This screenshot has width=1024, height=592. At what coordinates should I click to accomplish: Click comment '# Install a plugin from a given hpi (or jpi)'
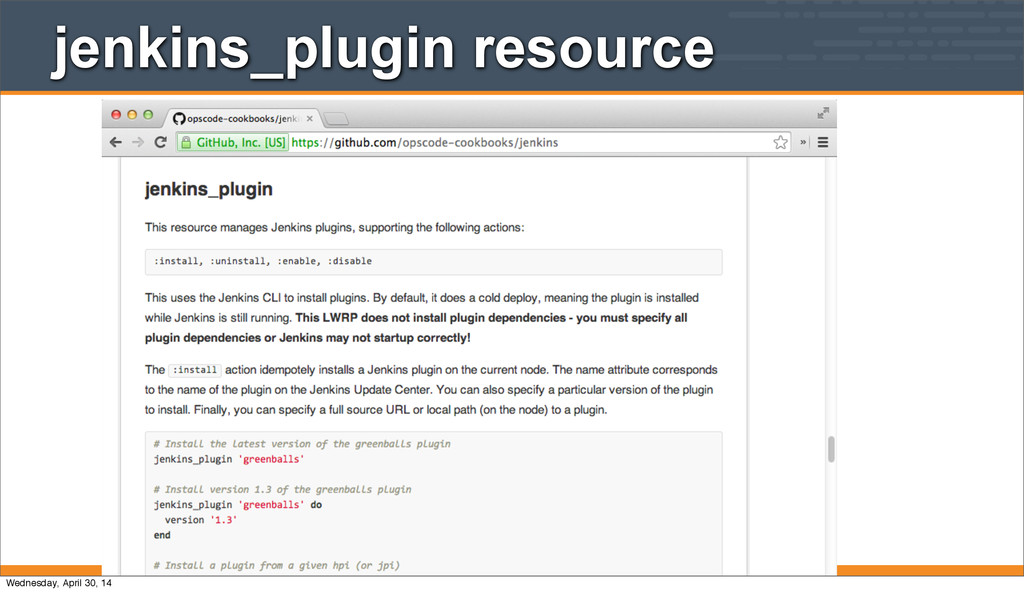point(276,565)
